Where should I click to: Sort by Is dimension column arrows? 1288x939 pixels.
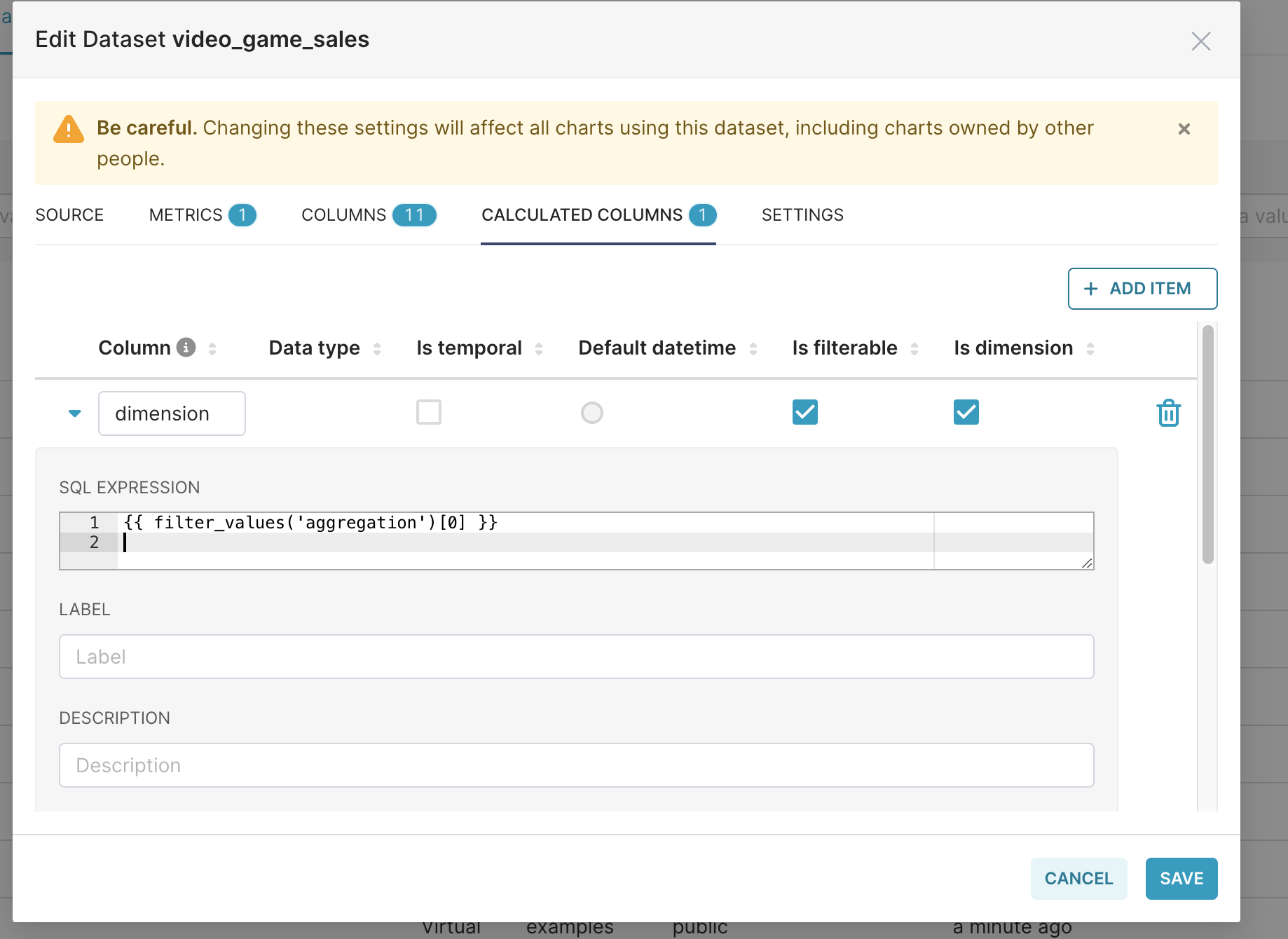click(1090, 348)
